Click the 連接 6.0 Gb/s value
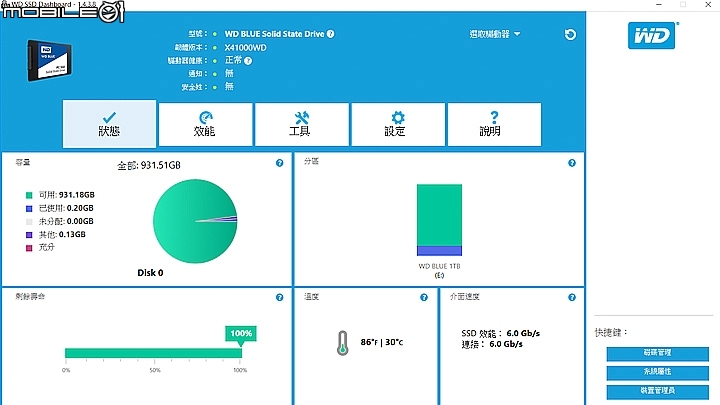The image size is (720, 405). 506,344
